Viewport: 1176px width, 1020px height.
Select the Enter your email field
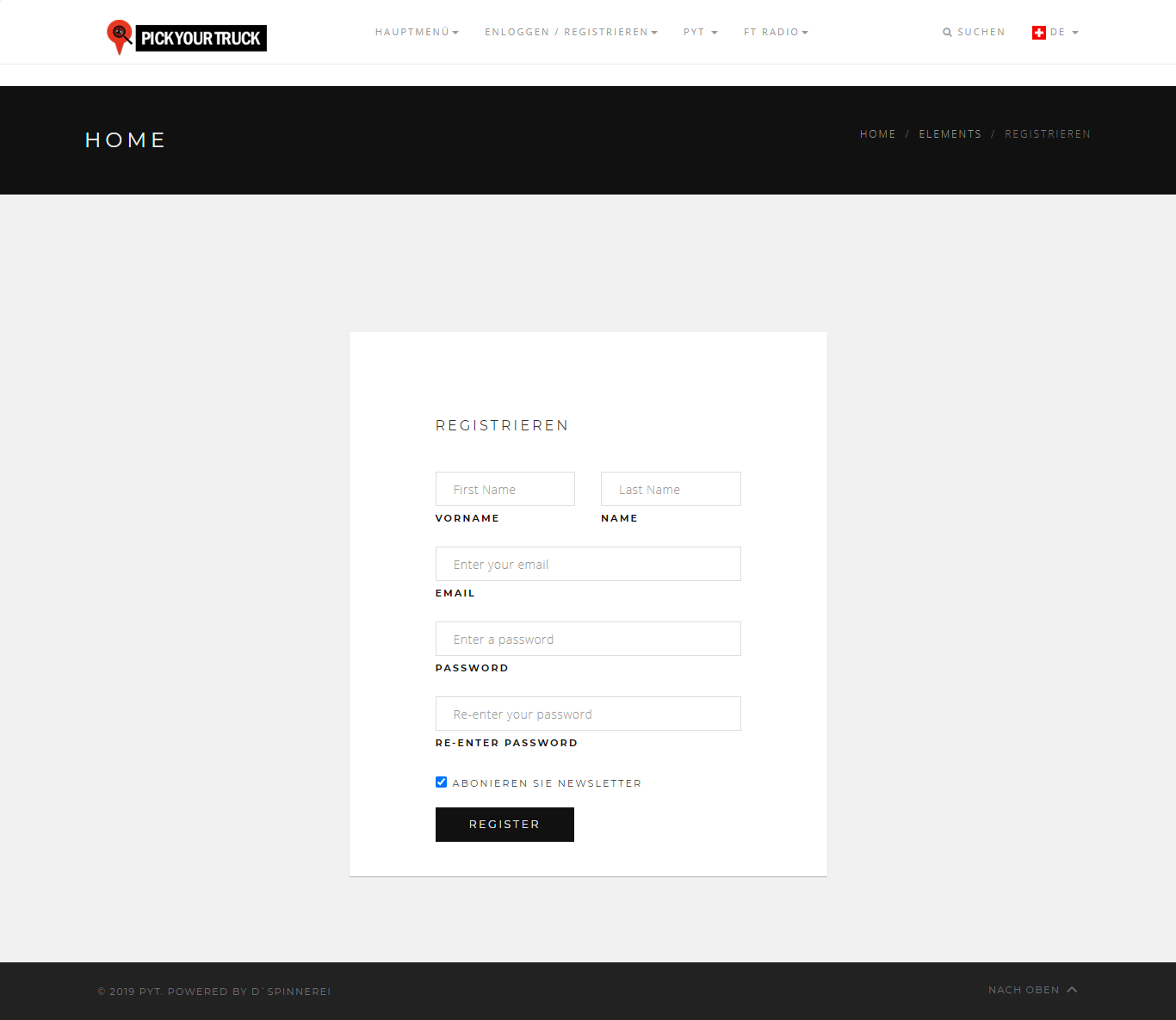click(x=588, y=564)
